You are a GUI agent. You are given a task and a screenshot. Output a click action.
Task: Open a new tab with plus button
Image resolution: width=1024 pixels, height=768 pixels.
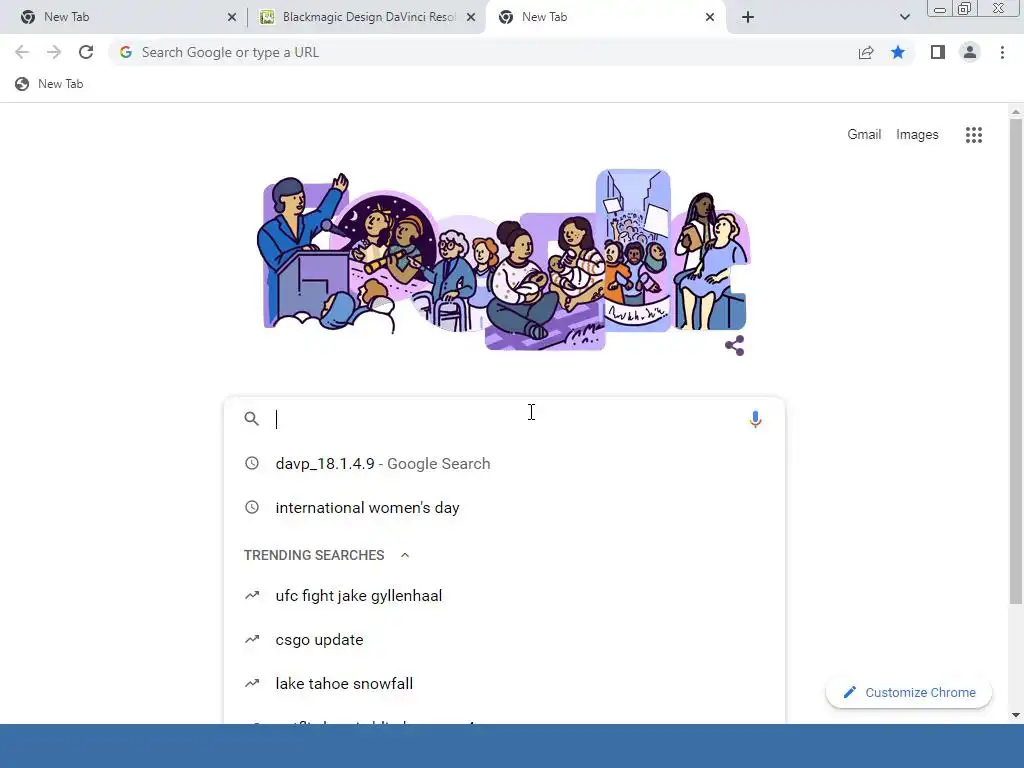[x=748, y=17]
